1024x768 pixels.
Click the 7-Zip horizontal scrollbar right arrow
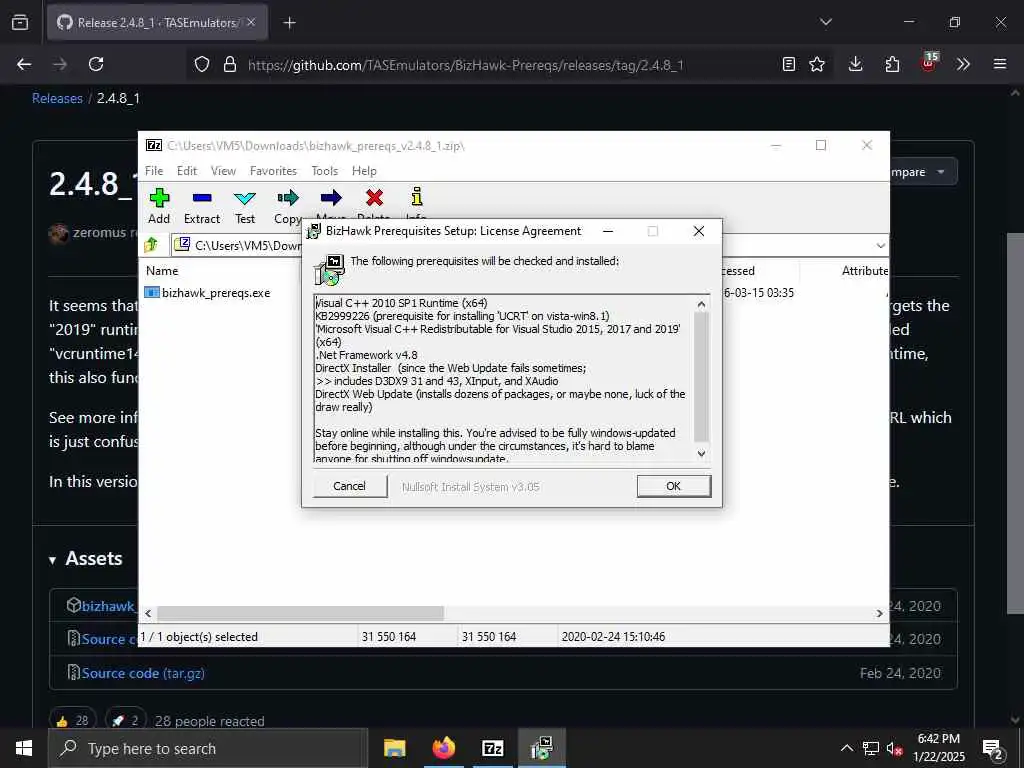pos(880,613)
